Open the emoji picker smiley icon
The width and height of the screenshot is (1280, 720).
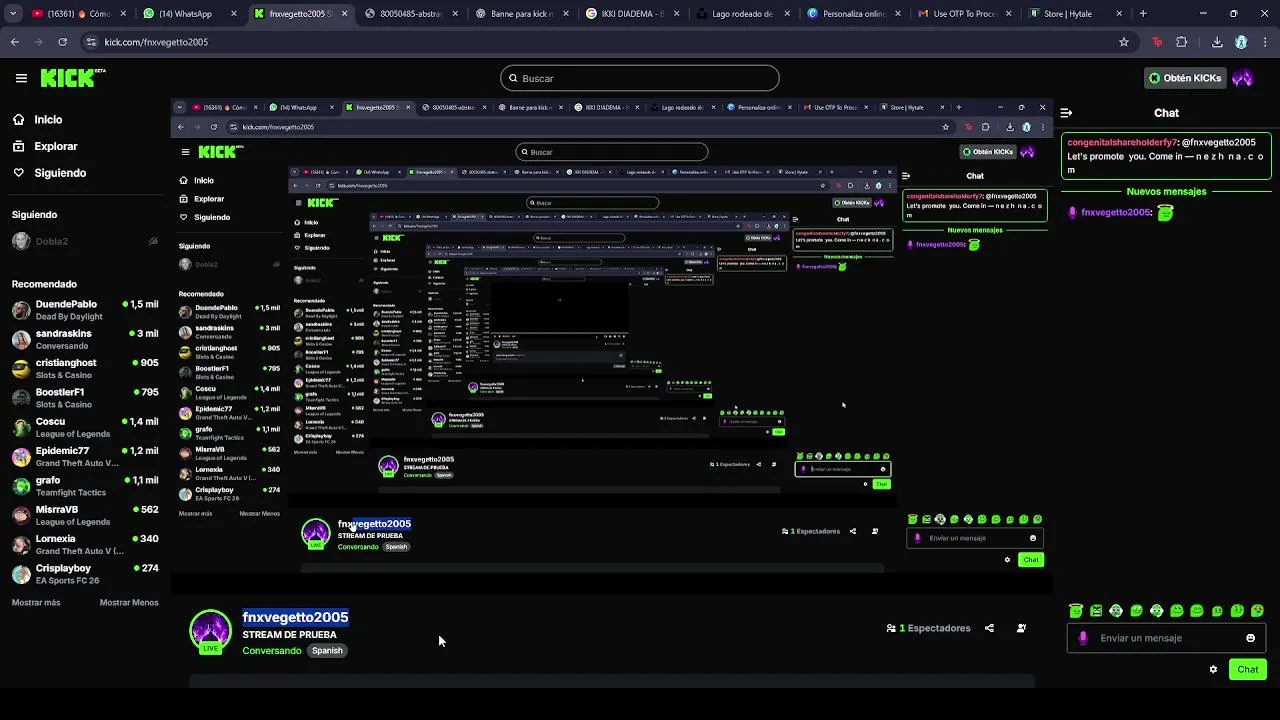[x=1250, y=638]
